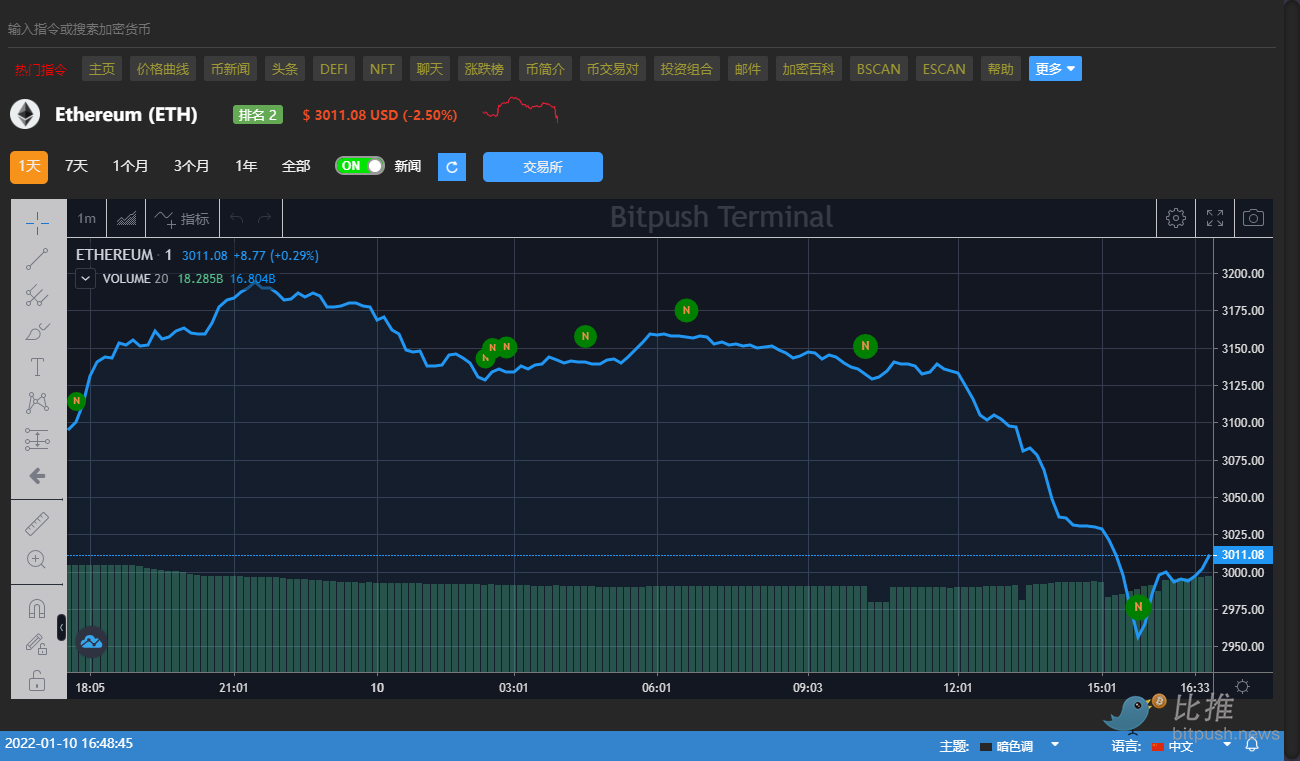
Task: Select the text annotation tool
Action: 37,367
